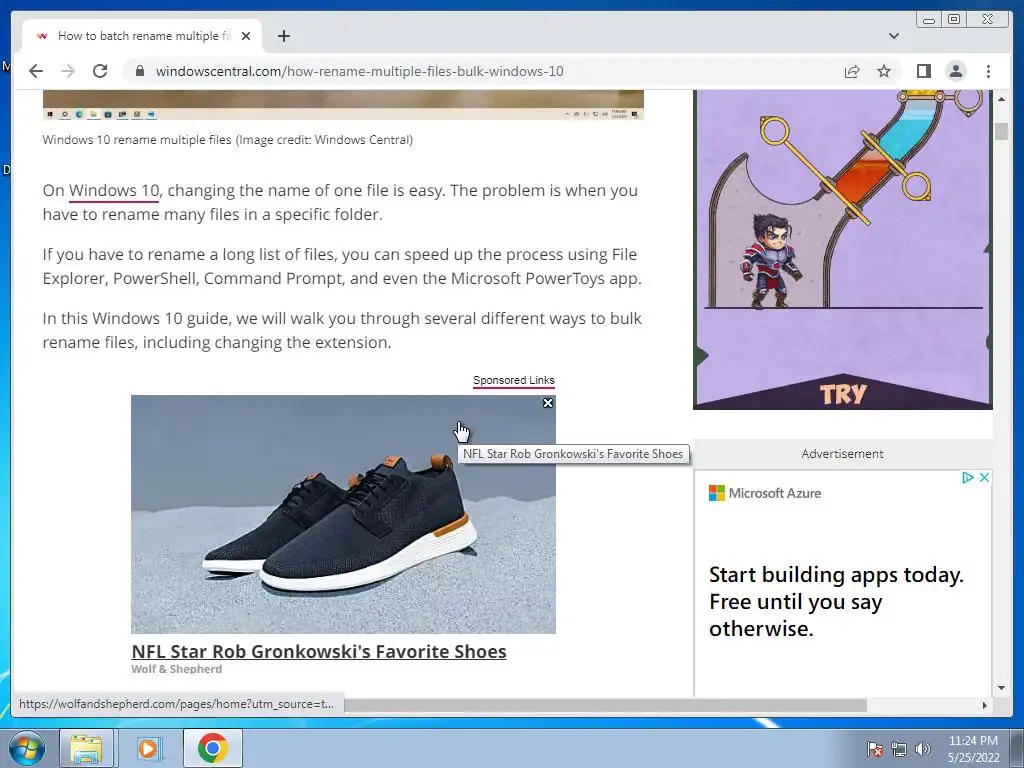Launch Windows Media Player from taskbar
This screenshot has width=1024, height=768.
tap(148, 748)
